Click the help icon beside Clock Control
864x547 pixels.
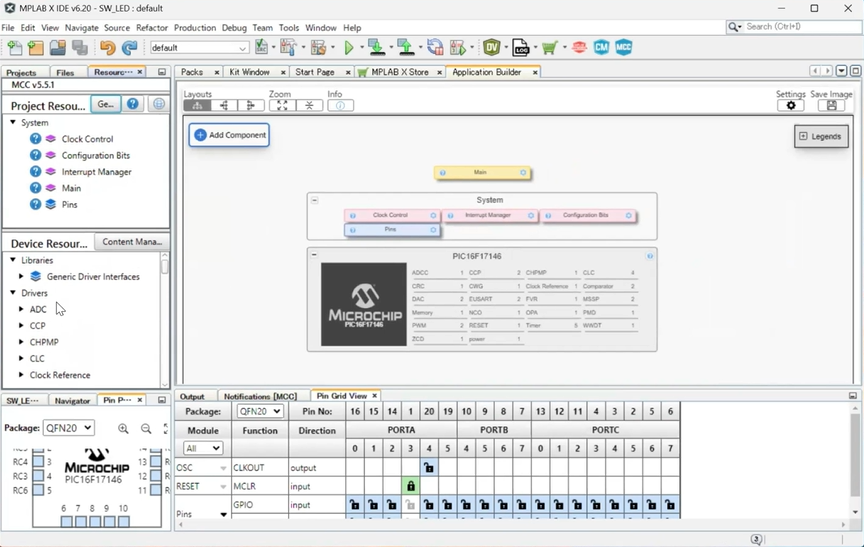coord(36,139)
